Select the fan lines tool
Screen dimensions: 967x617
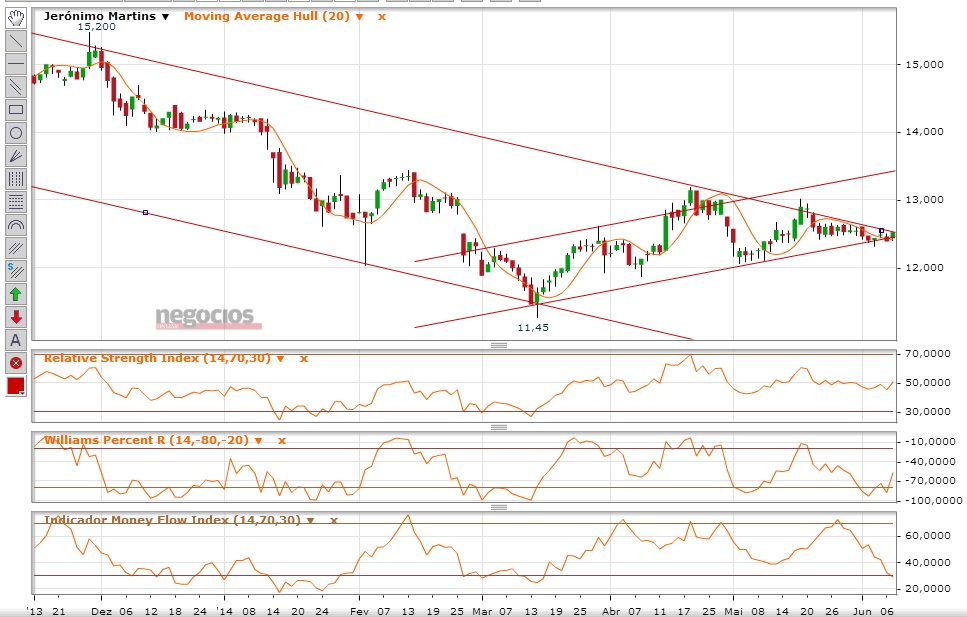pyautogui.click(x=16, y=156)
